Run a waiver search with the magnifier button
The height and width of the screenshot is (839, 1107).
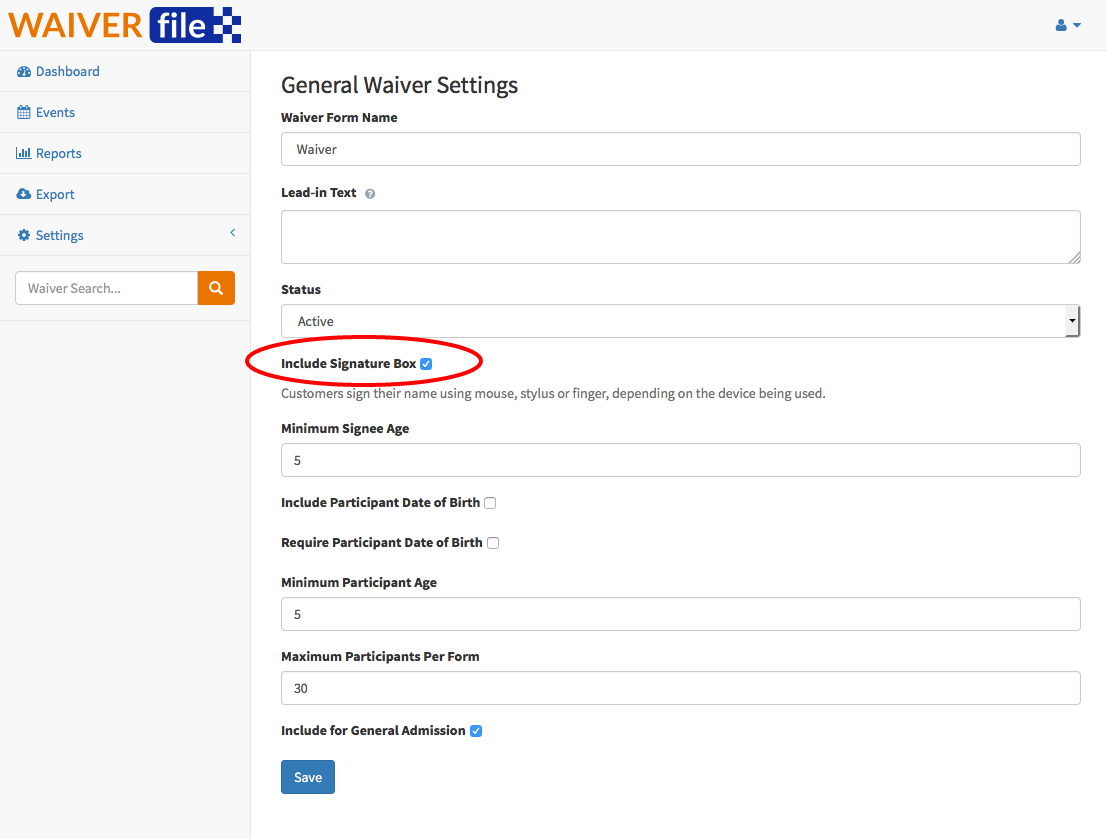coord(216,288)
